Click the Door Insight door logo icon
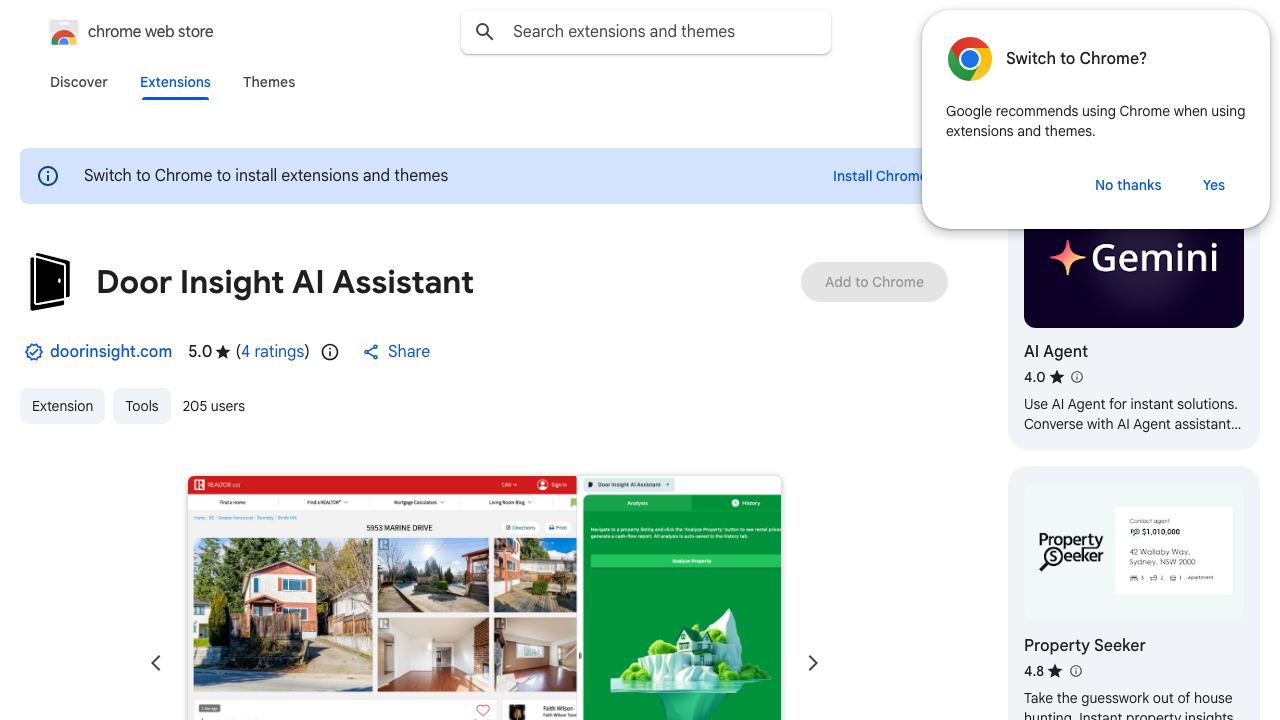 pos(49,282)
